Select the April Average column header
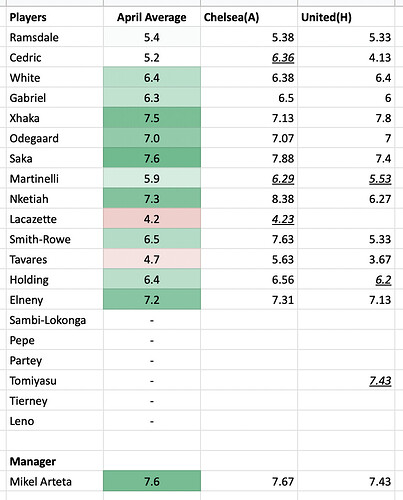The height and width of the screenshot is (500, 403). [152, 17]
